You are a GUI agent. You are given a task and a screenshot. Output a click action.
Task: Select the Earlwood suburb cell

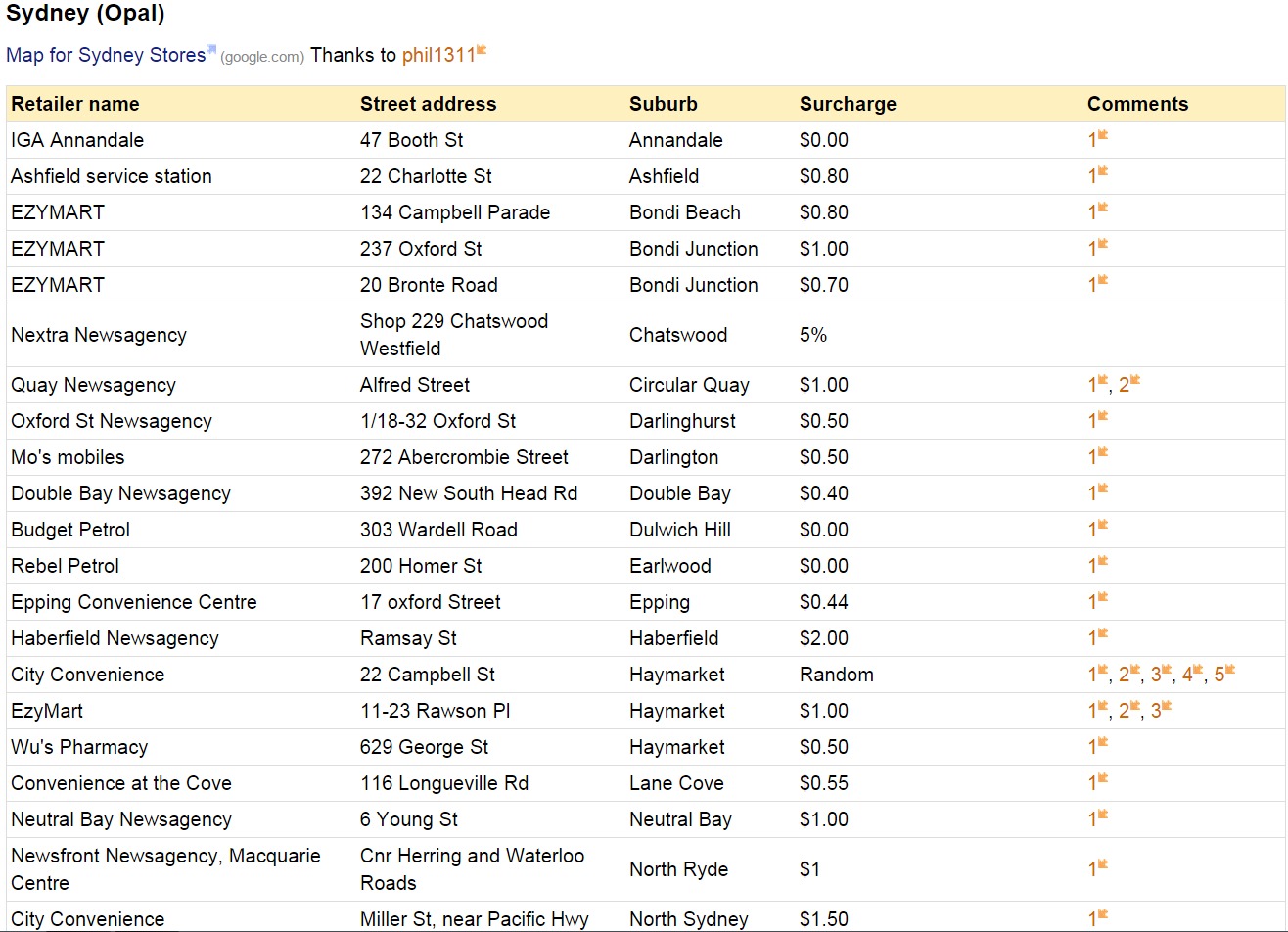[x=670, y=566]
